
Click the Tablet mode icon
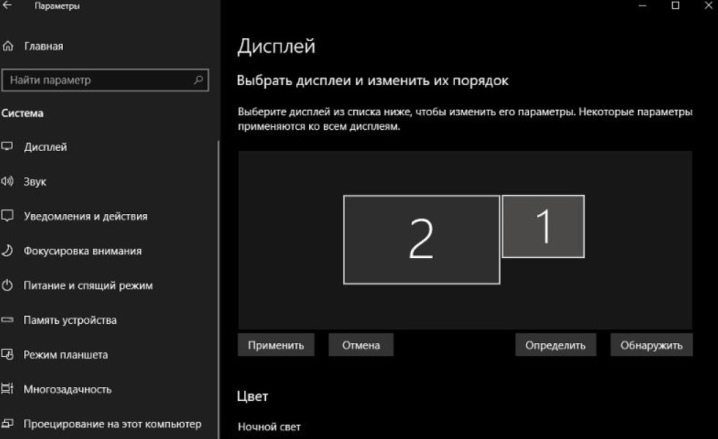click(x=7, y=354)
